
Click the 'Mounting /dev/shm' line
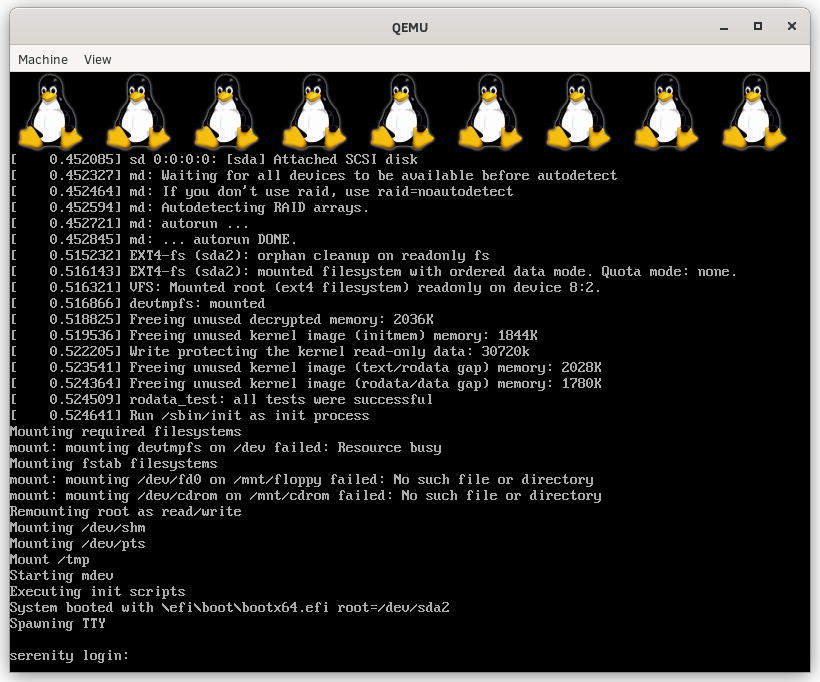(77, 528)
